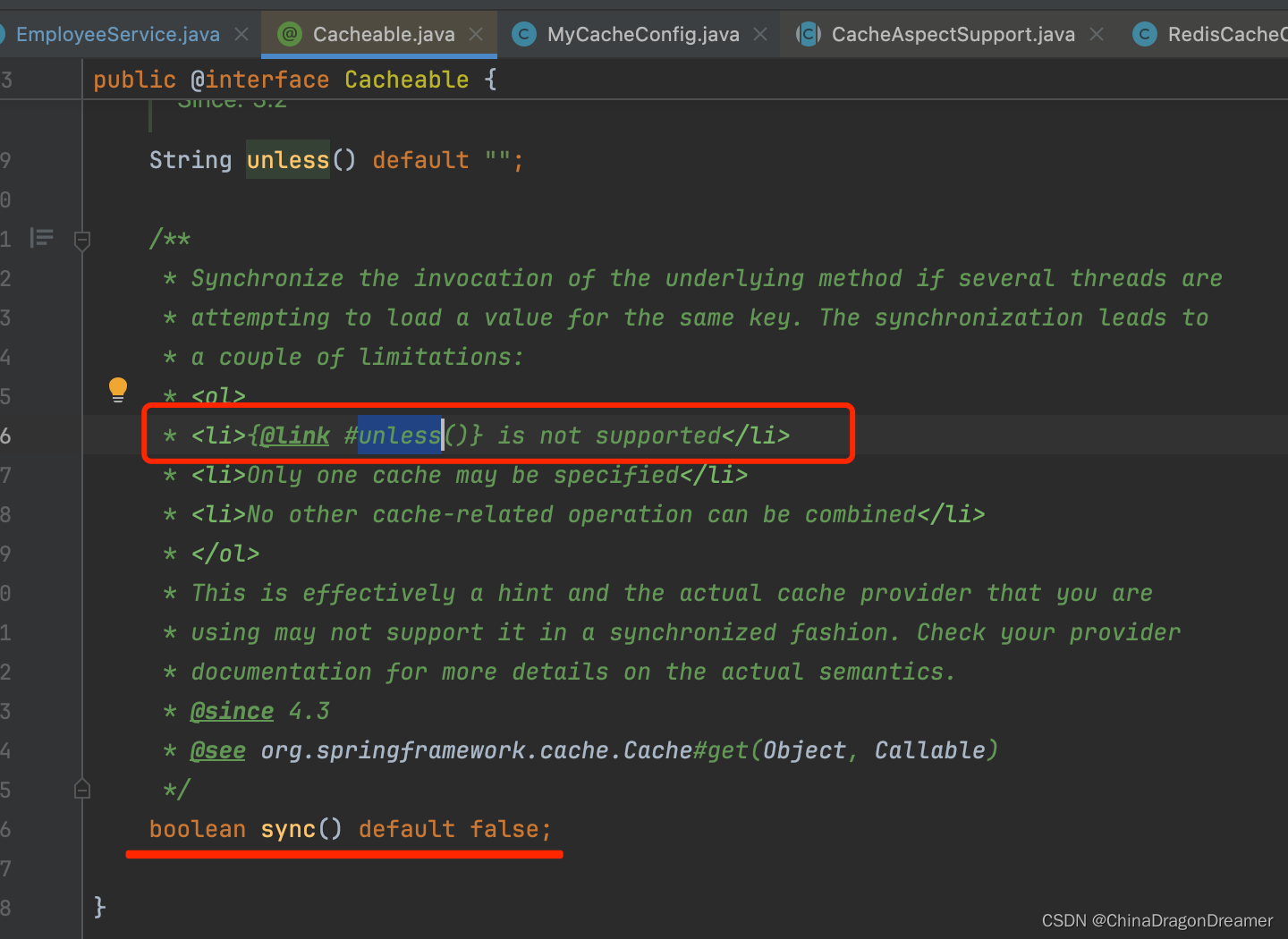Open the yellow lightbulb quick-fix menu

pyautogui.click(x=118, y=390)
